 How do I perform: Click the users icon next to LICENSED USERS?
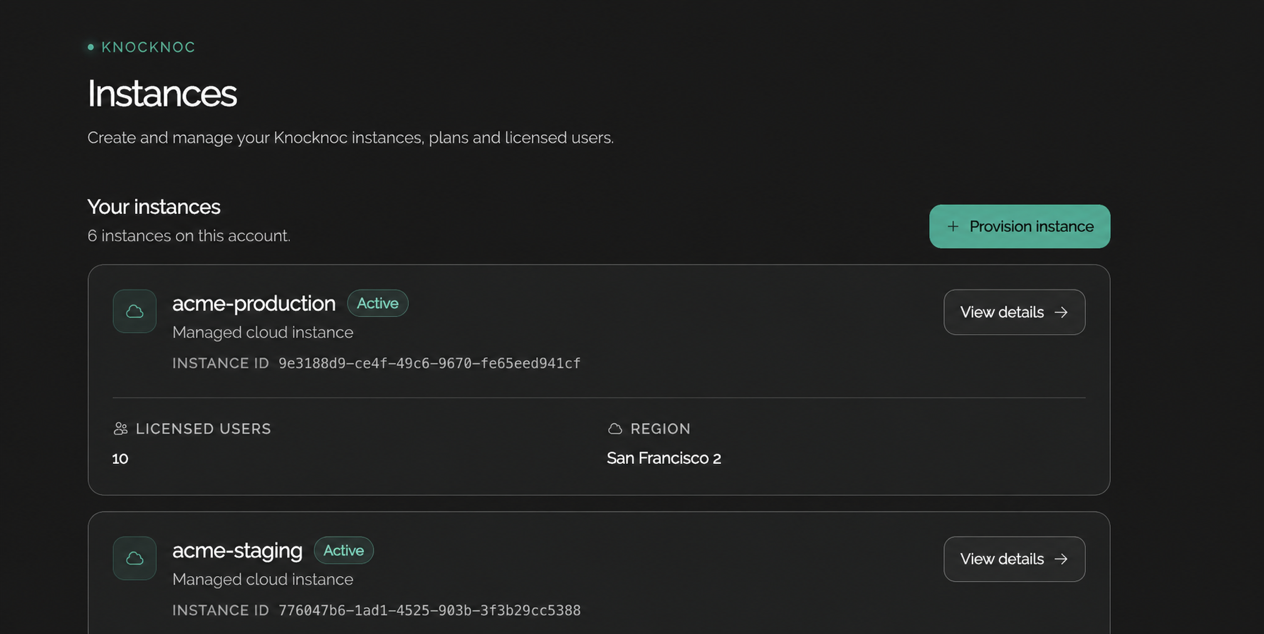121,429
